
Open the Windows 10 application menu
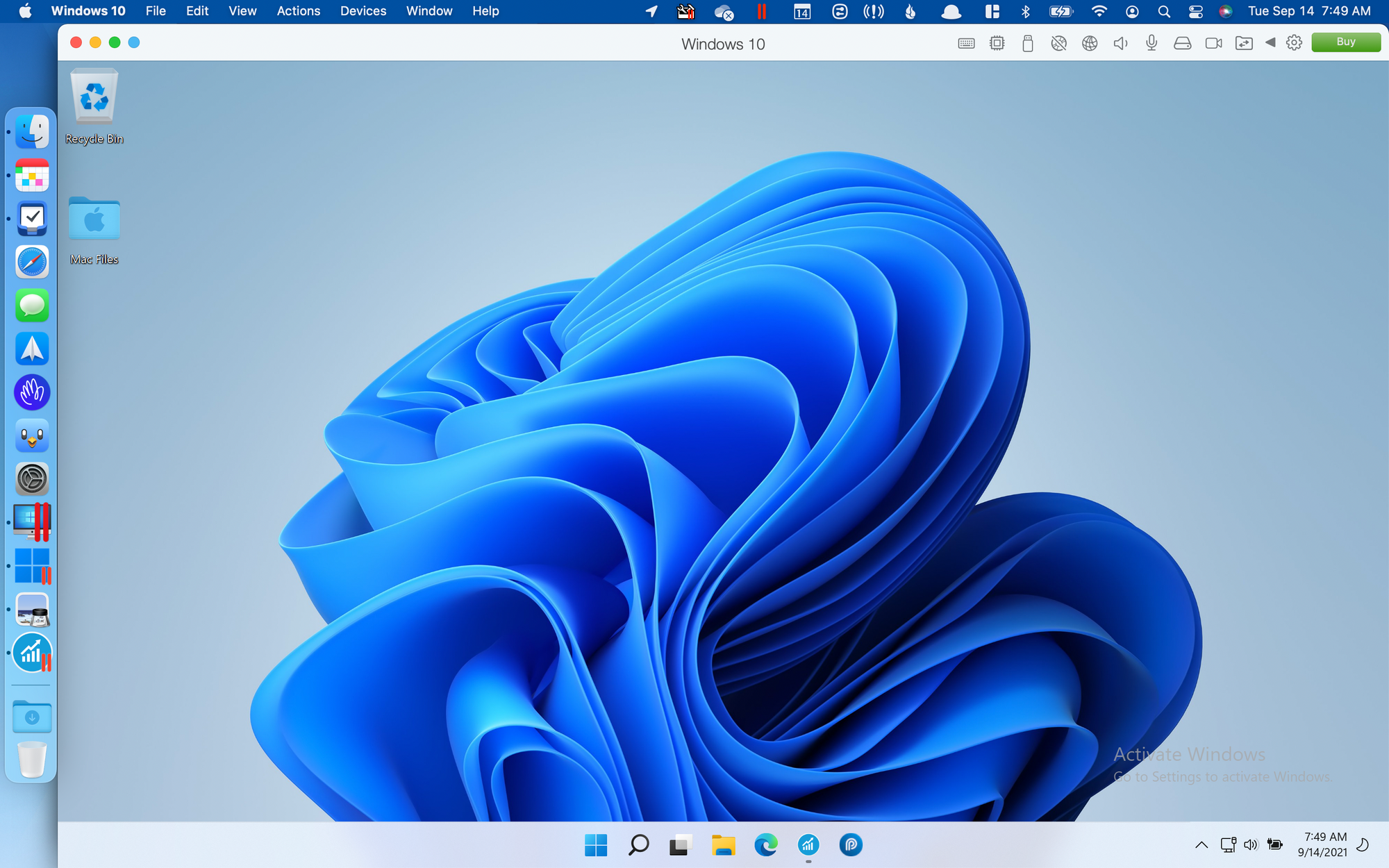(x=88, y=11)
